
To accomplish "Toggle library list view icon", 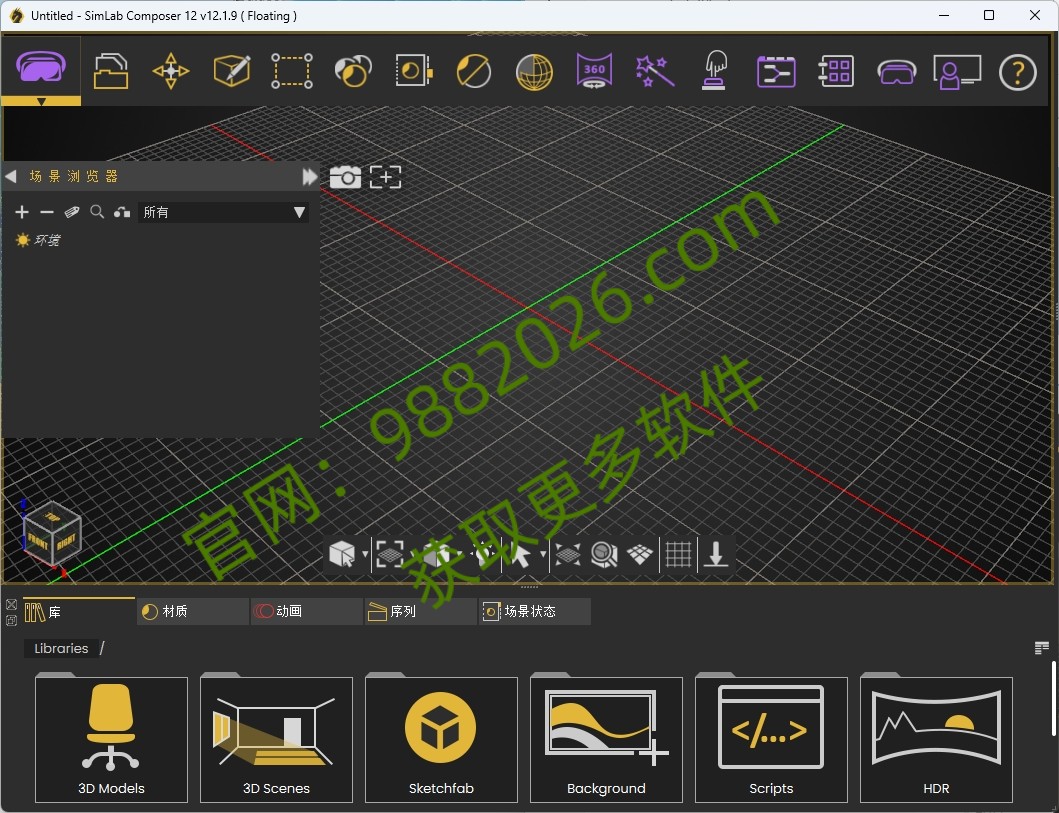I will (x=1041, y=648).
